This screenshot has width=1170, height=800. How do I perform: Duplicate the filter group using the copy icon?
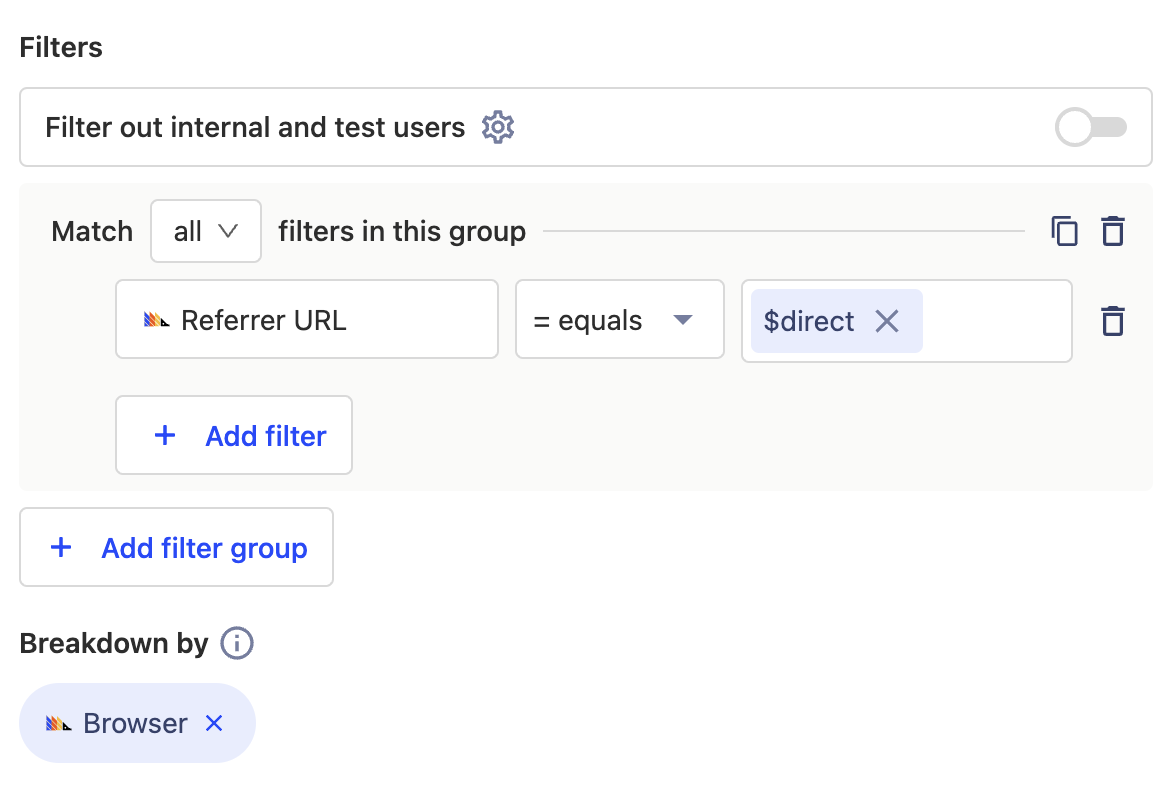[x=1065, y=231]
